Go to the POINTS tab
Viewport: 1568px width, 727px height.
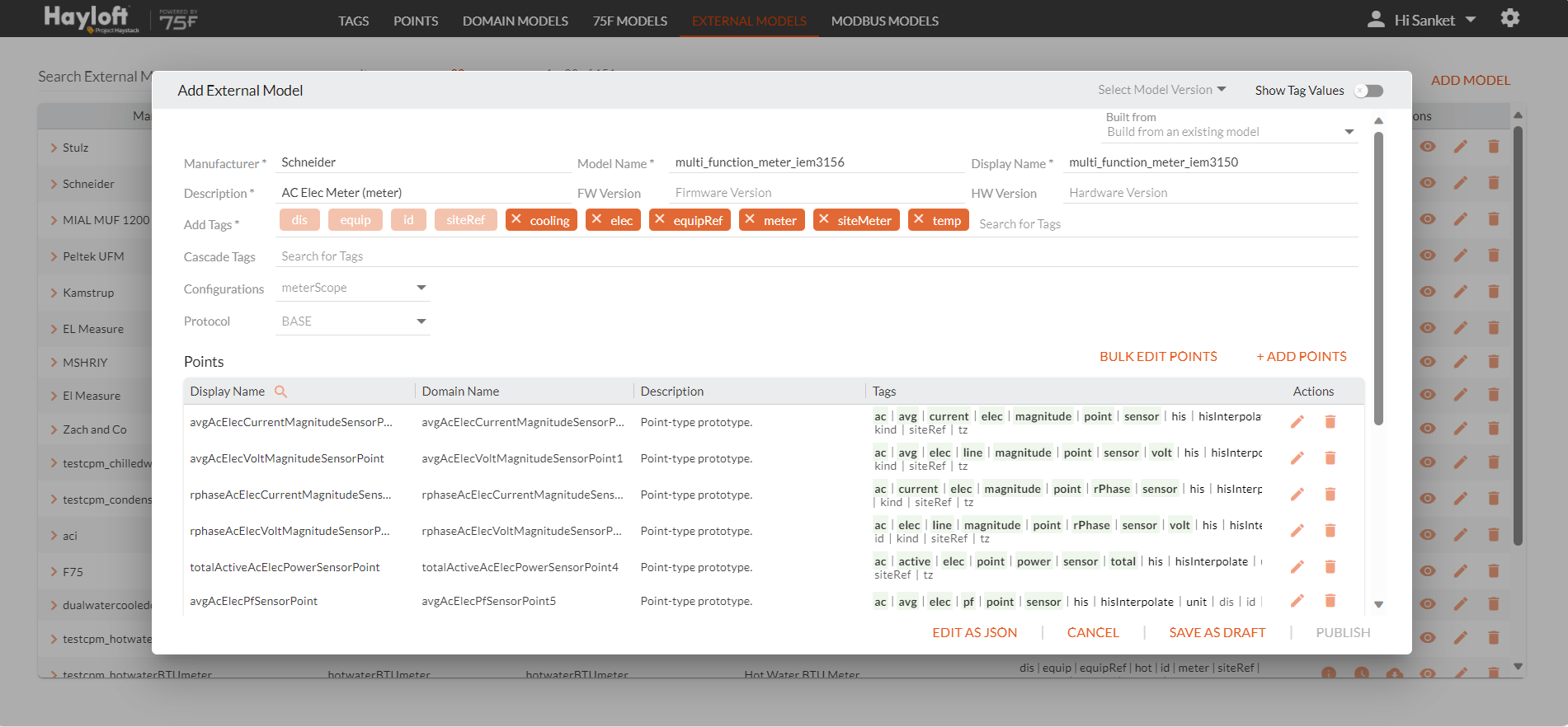pyautogui.click(x=416, y=21)
